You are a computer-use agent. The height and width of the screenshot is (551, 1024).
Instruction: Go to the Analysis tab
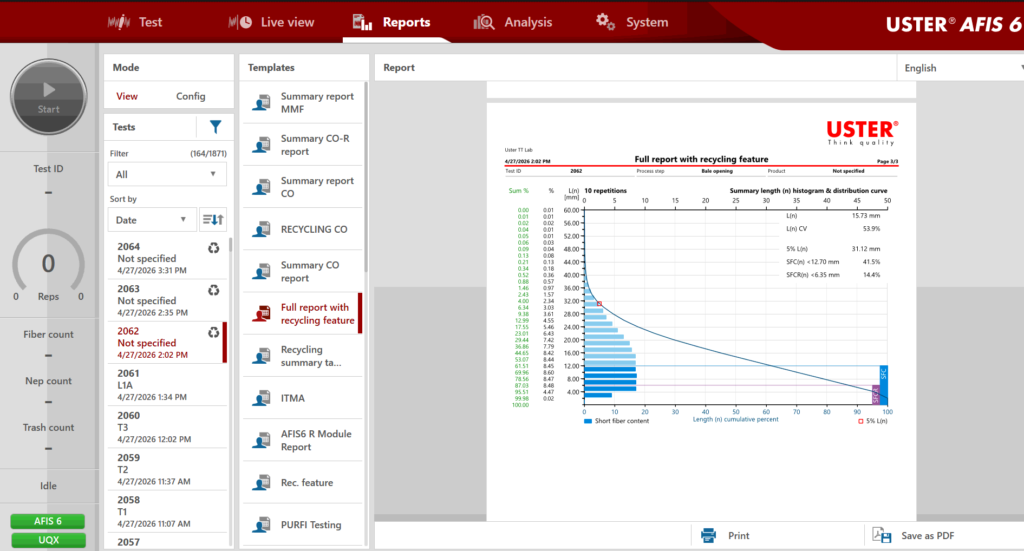click(x=513, y=22)
